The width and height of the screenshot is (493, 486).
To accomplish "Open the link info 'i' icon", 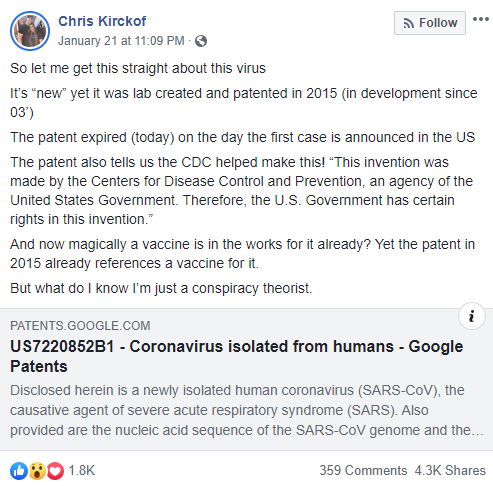I will tap(472, 316).
